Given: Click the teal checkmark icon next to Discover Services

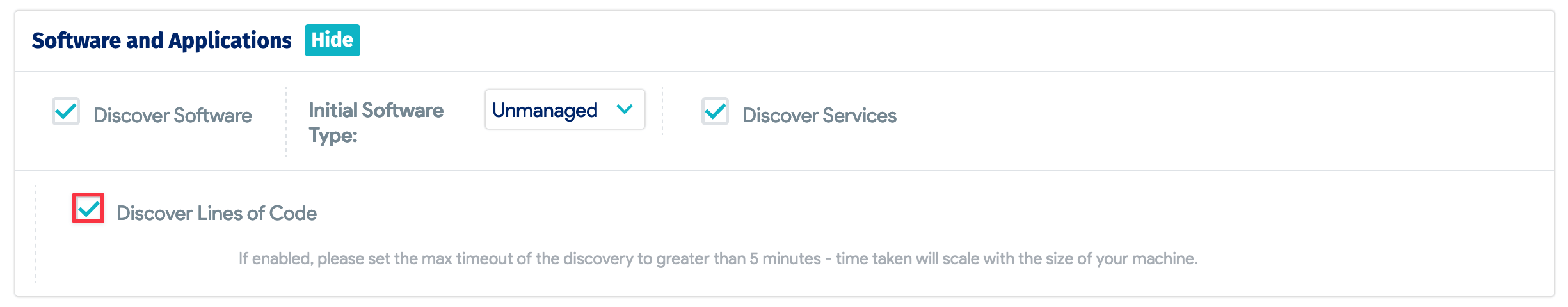Looking at the screenshot, I should [715, 112].
